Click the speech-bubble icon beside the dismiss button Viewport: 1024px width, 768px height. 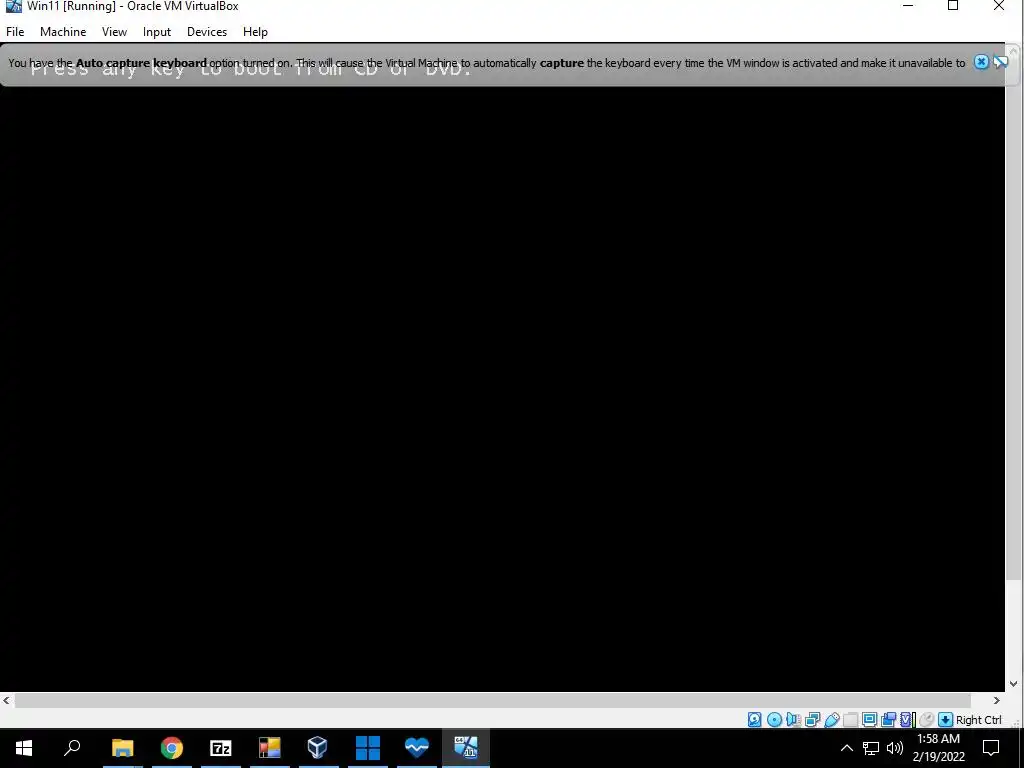tap(1000, 62)
